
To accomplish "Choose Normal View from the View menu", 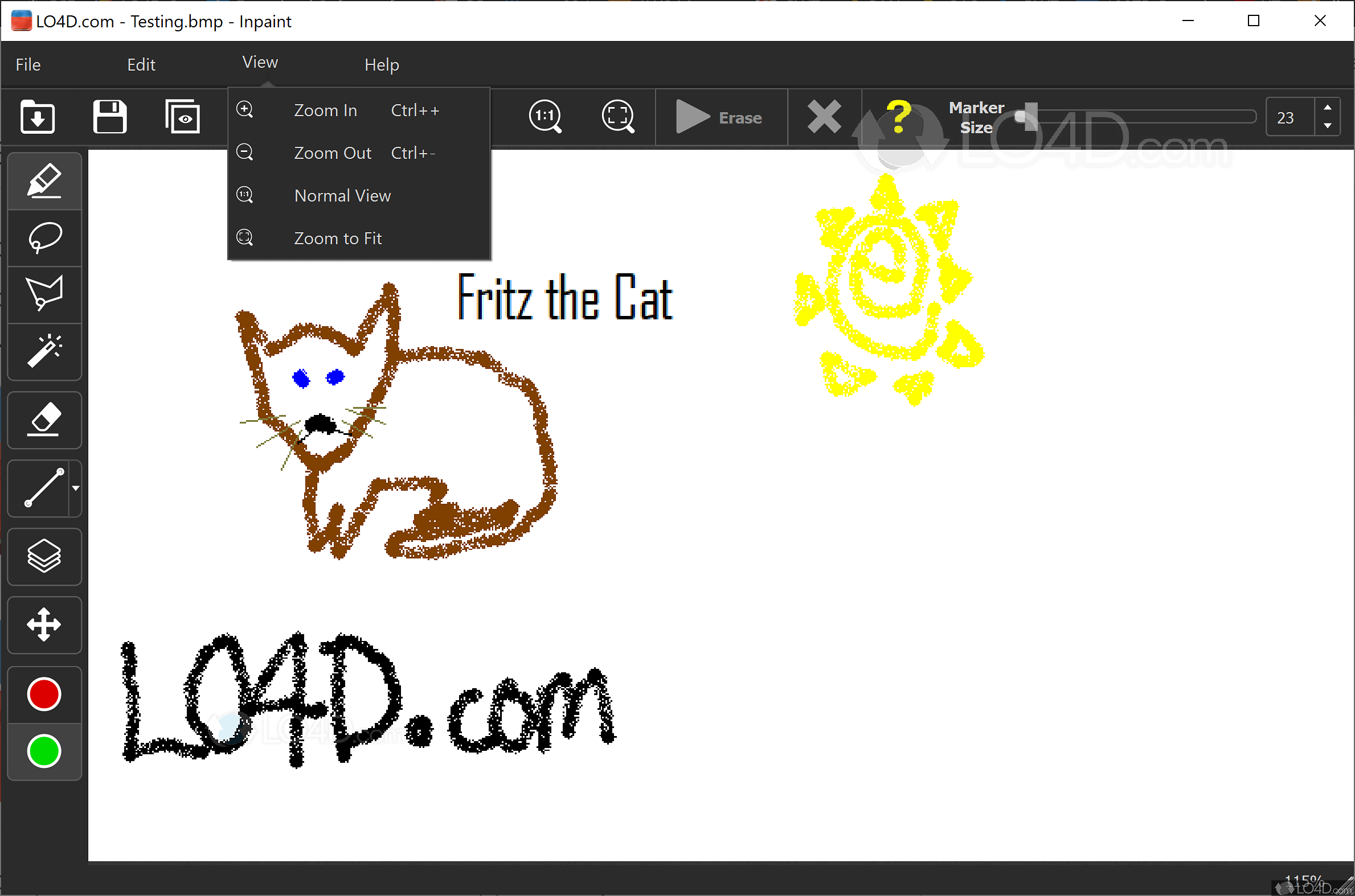I will click(342, 195).
